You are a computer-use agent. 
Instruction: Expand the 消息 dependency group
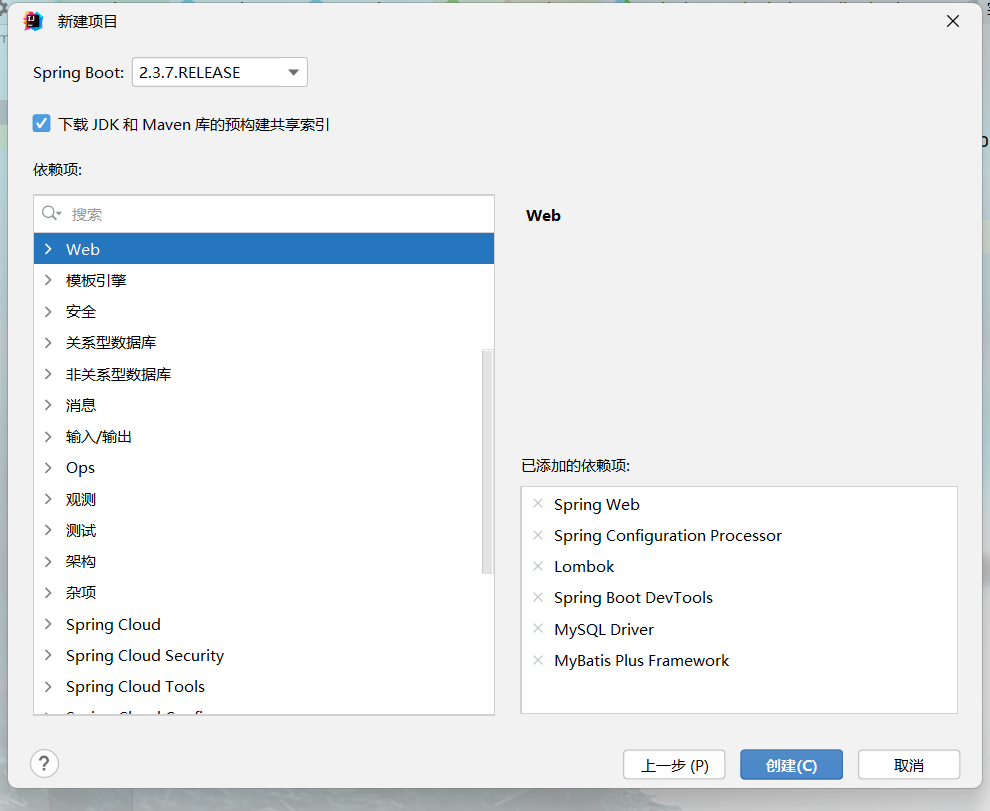click(x=47, y=405)
